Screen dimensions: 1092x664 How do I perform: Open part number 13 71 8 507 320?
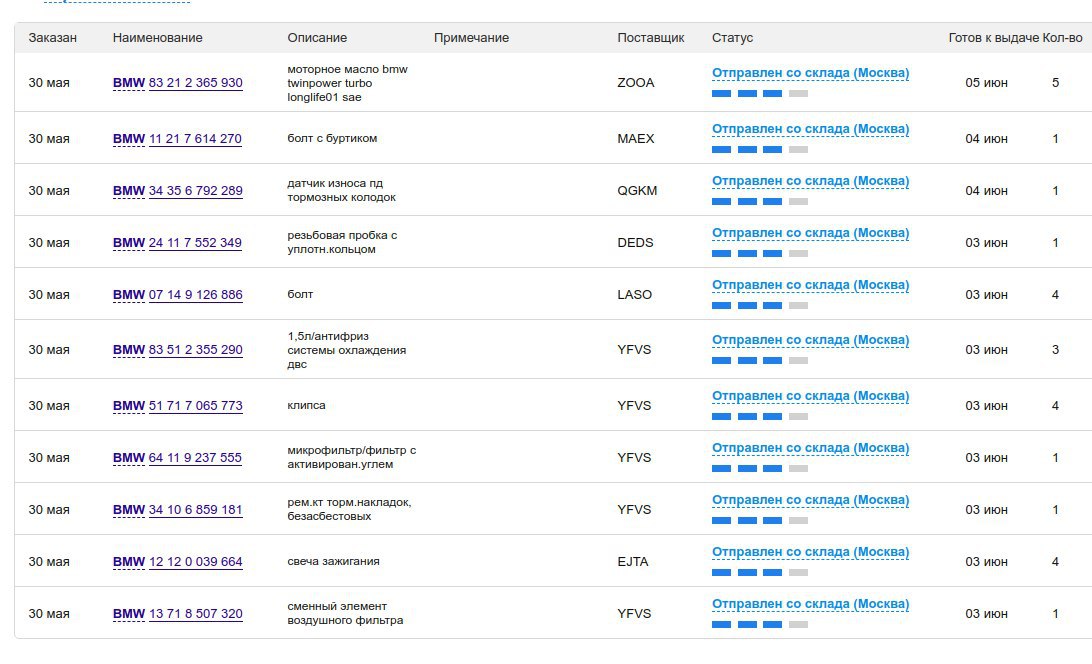click(x=196, y=614)
